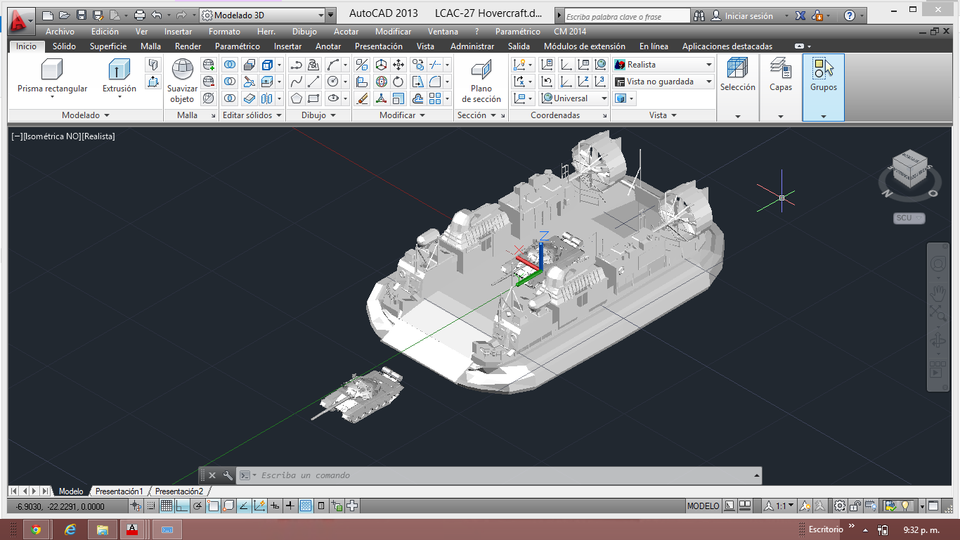Open the Universal UCS dropdown
Screen dimensions: 960x540
point(574,98)
